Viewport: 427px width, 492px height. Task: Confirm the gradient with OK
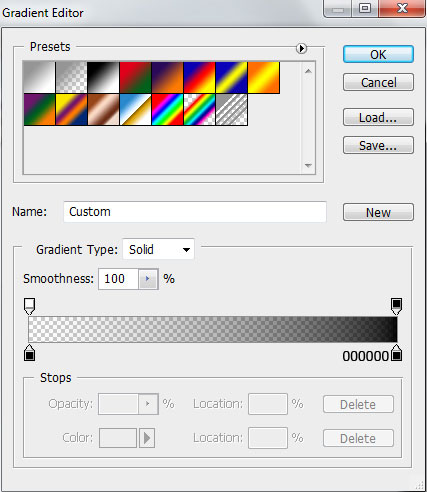pos(378,54)
